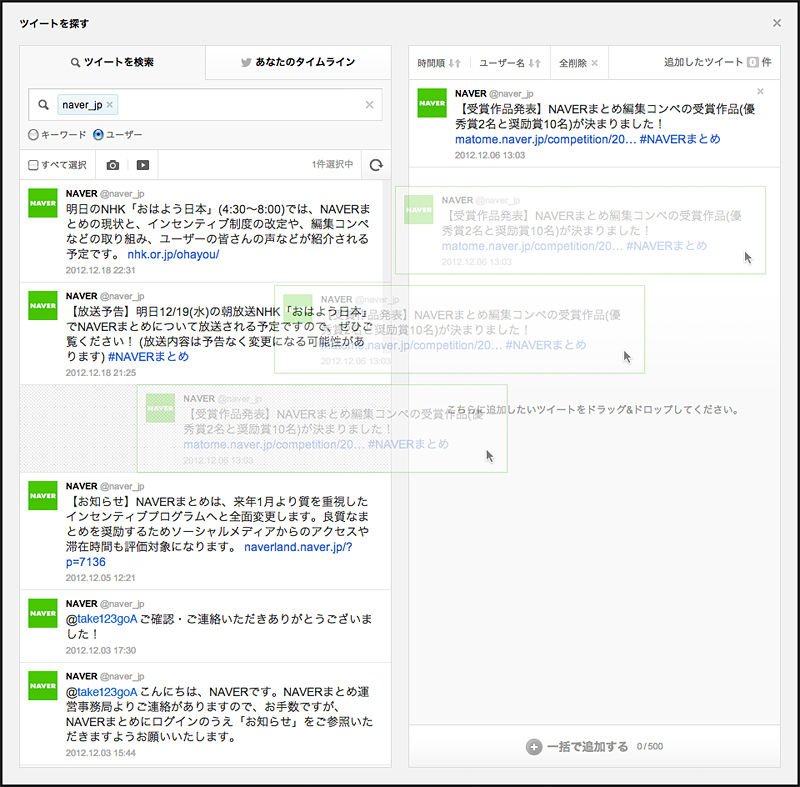
Task: Close the ツイートを探す dialog
Action: (x=777, y=23)
